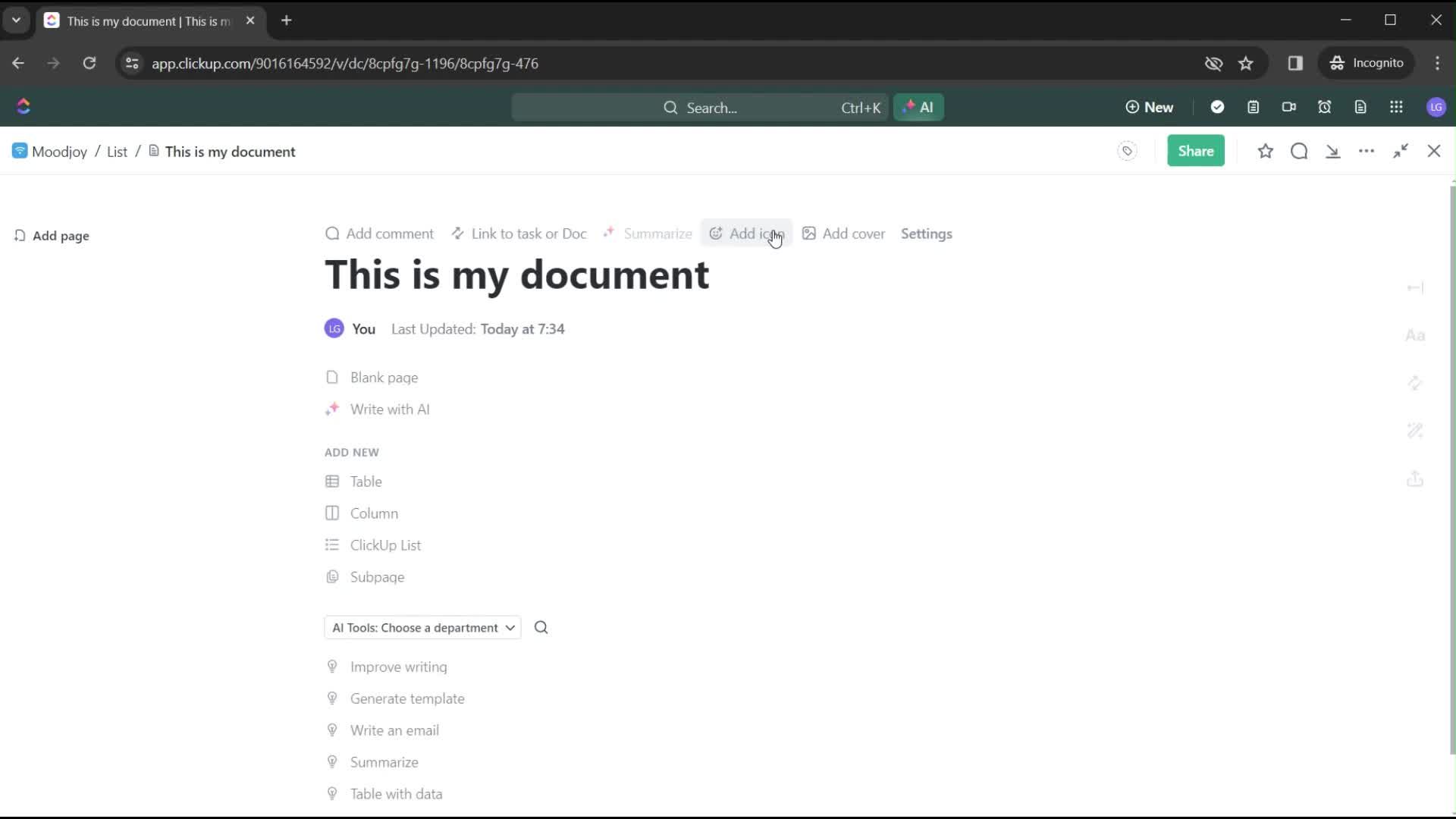Click the Share button
Screen dimensions: 1456x819
1196,151
